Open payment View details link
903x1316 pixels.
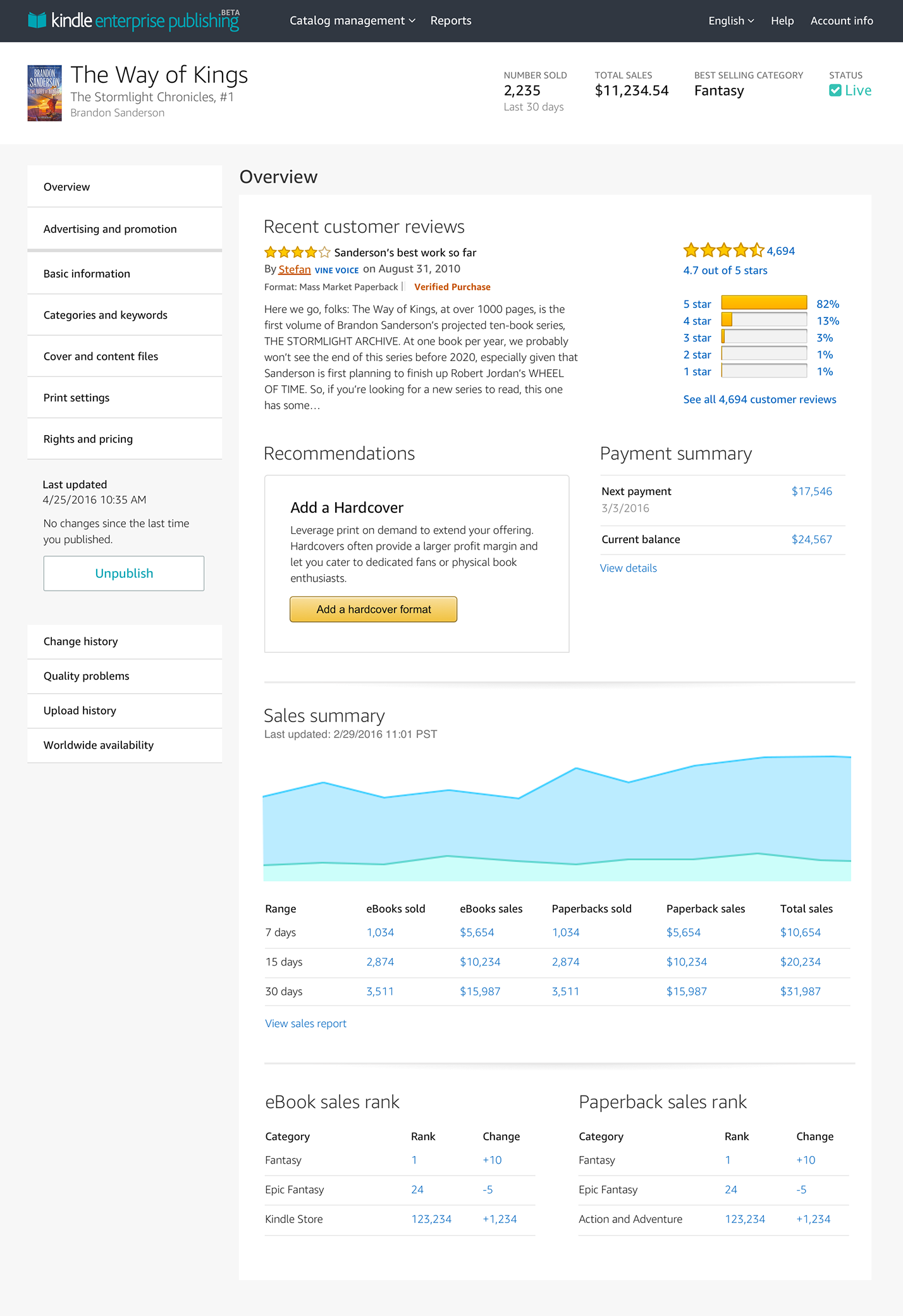(629, 568)
